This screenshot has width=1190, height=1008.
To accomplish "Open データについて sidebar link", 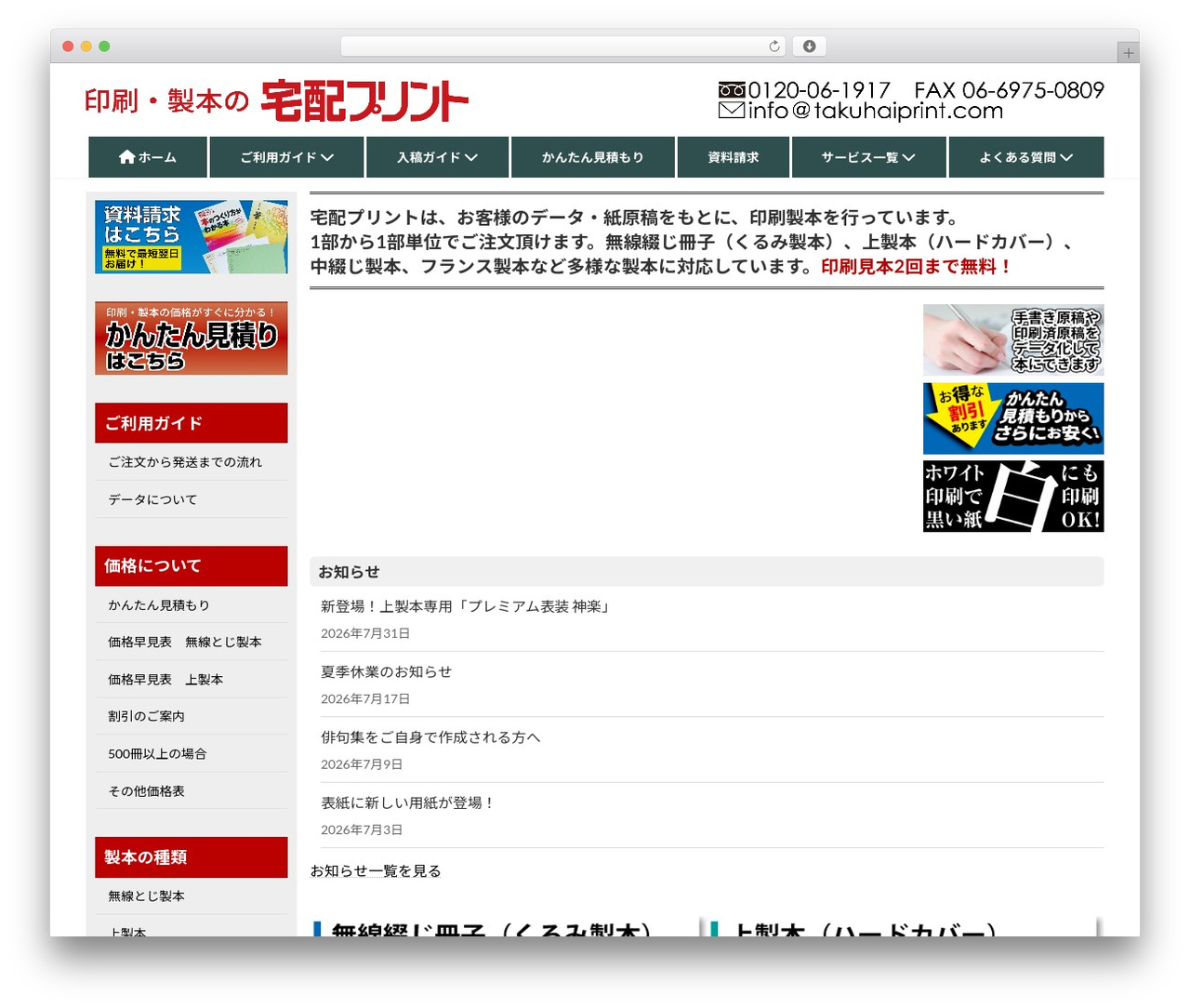I will coord(152,499).
